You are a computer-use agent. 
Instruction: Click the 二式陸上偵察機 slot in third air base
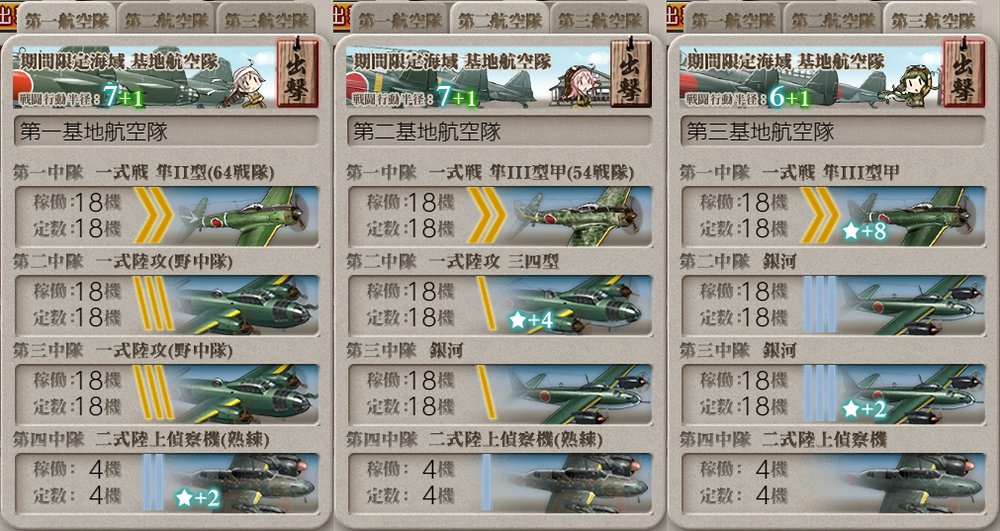(833, 483)
